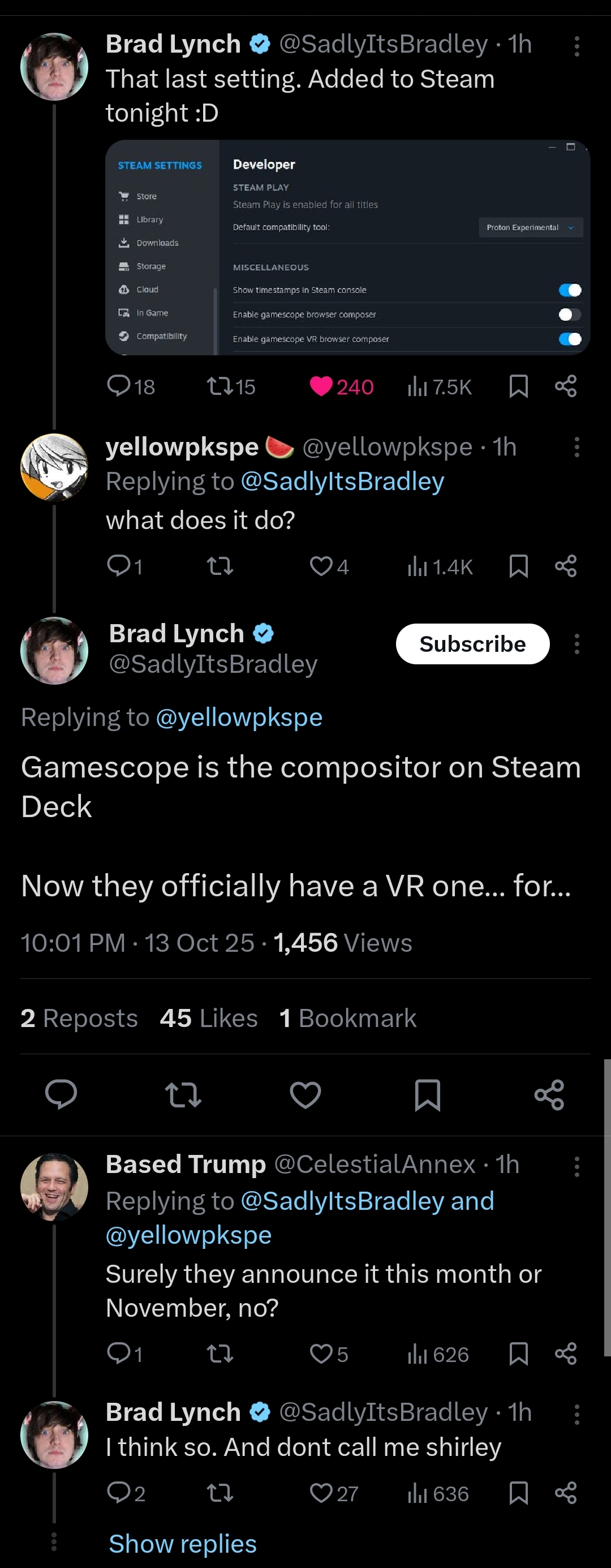Like the main Gamescope compositor post
611x1568 pixels.
305,1095
